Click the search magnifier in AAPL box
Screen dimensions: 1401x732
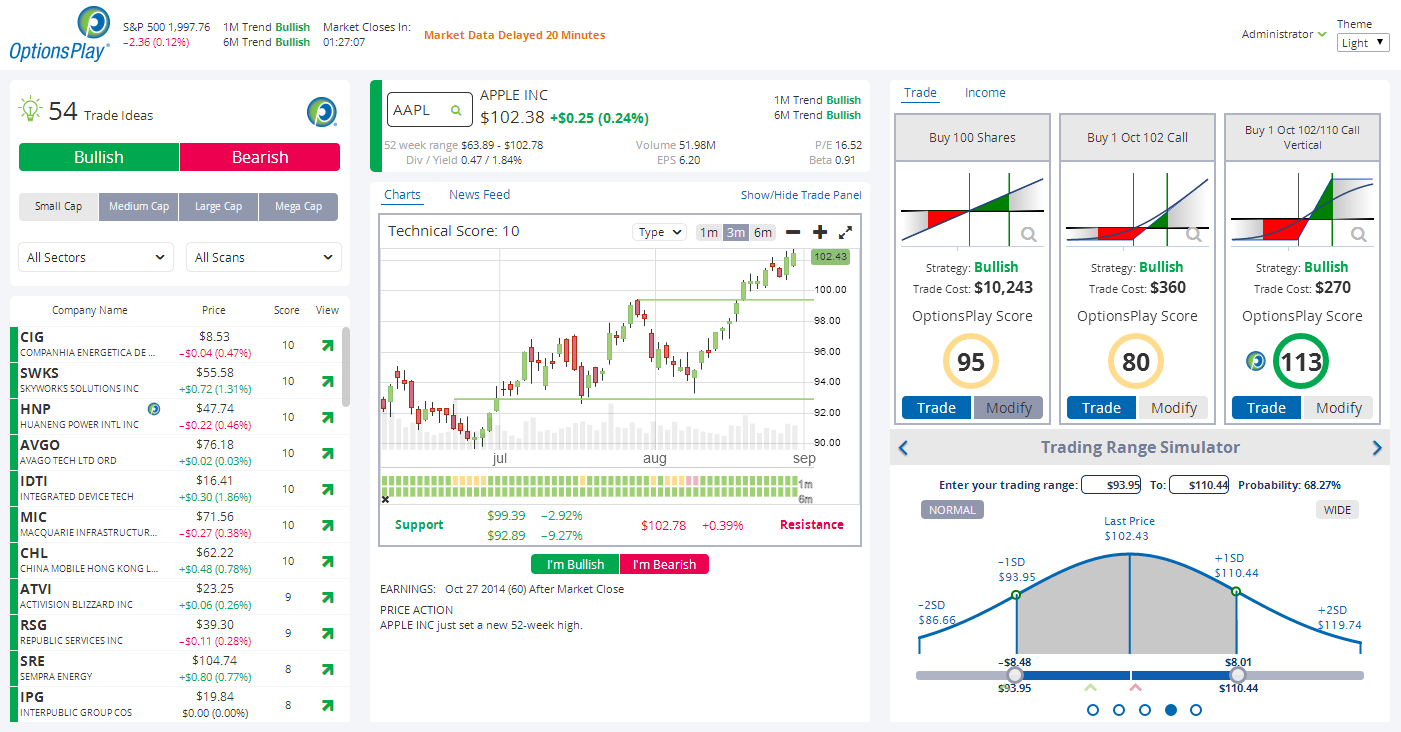coord(456,110)
